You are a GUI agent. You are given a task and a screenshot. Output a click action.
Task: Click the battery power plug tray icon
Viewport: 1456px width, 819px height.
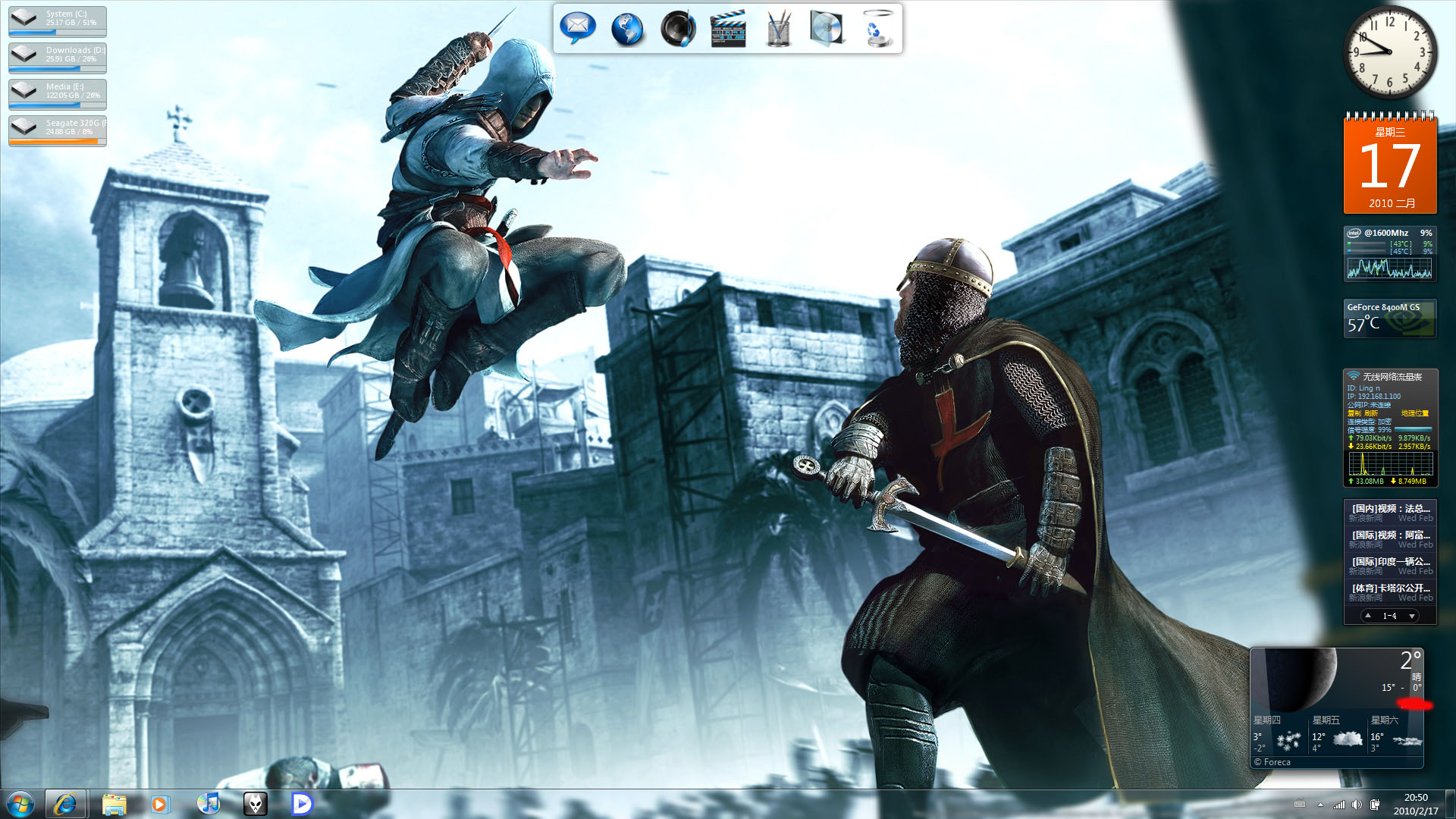(x=1375, y=804)
